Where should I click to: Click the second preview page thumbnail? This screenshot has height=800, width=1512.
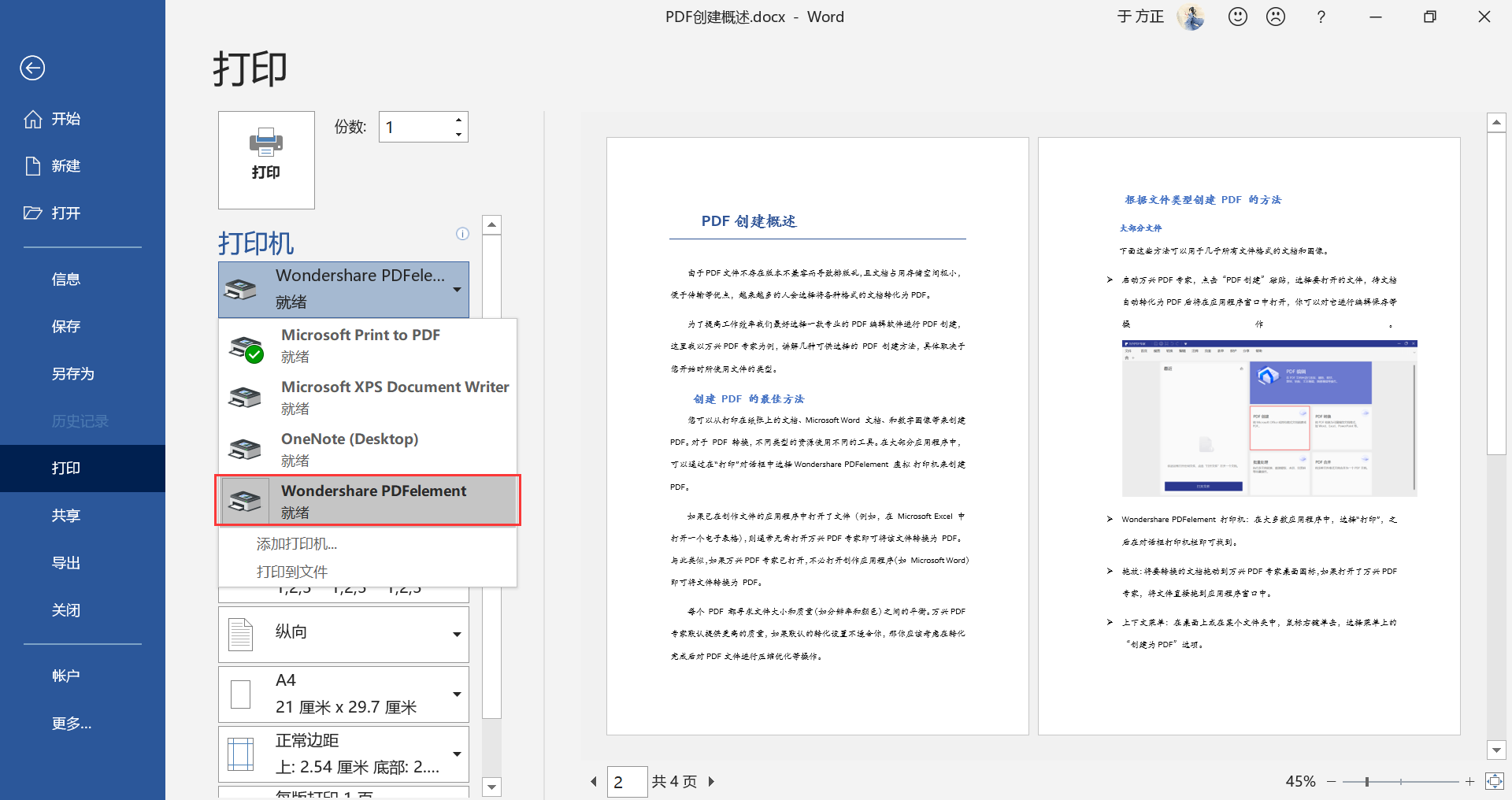tap(1249, 436)
